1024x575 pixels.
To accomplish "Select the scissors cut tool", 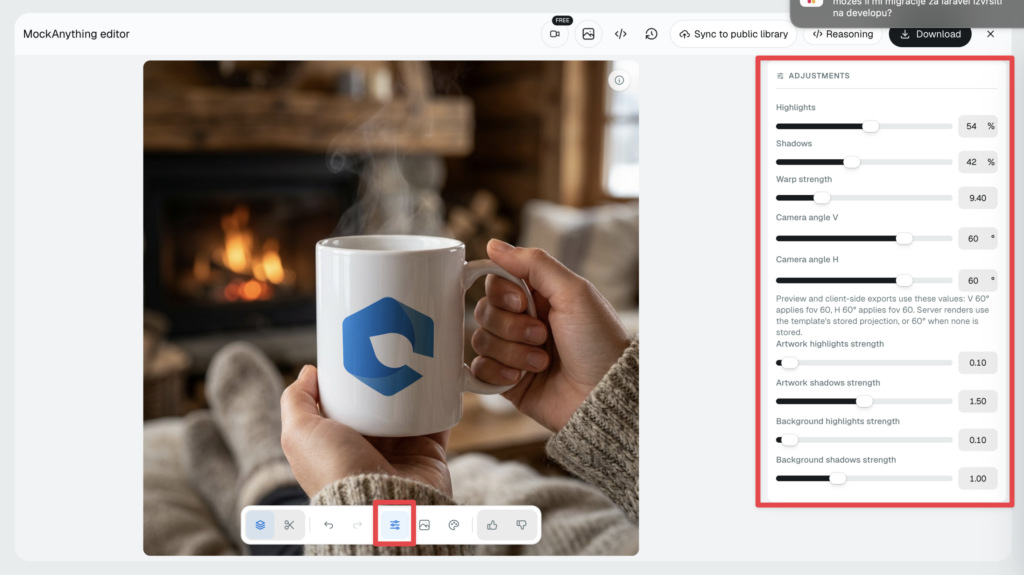I will 289,525.
